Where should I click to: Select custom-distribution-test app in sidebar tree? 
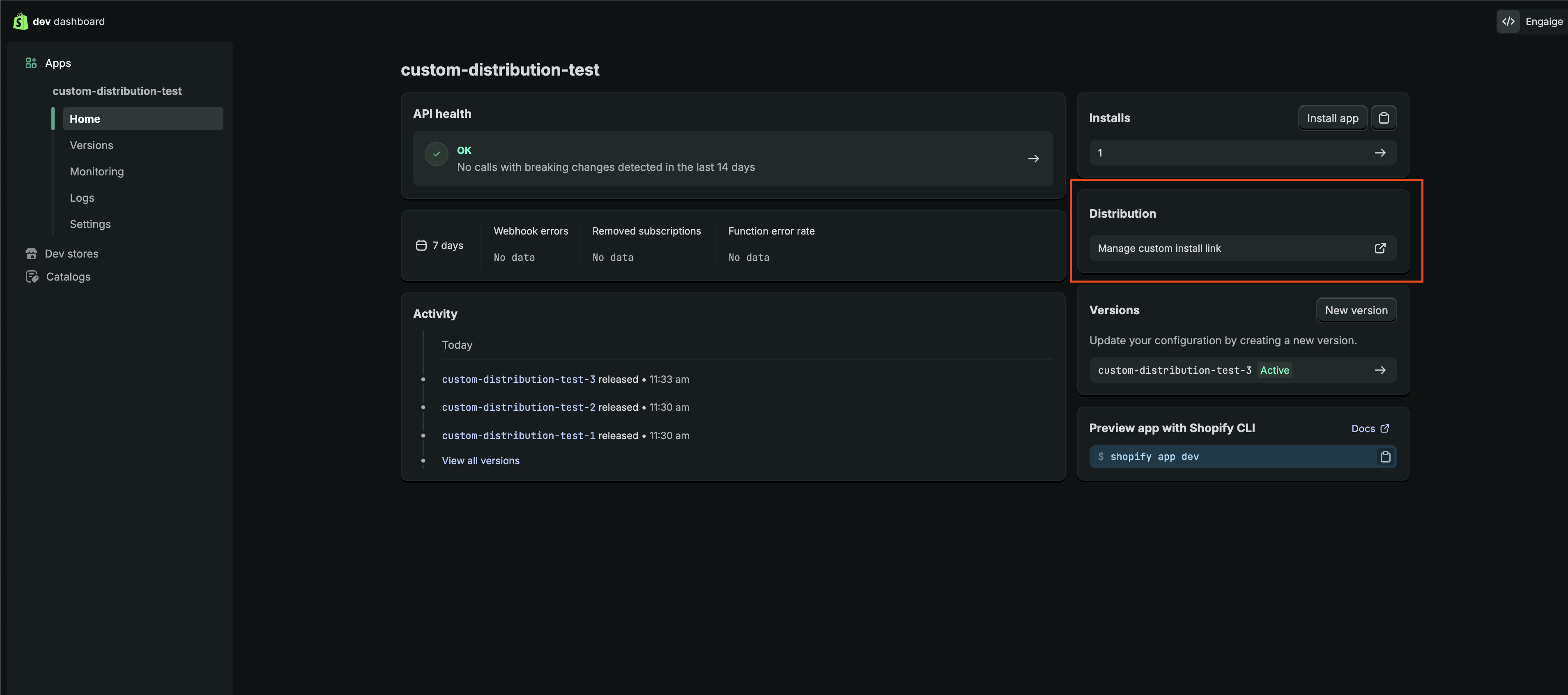click(x=117, y=91)
